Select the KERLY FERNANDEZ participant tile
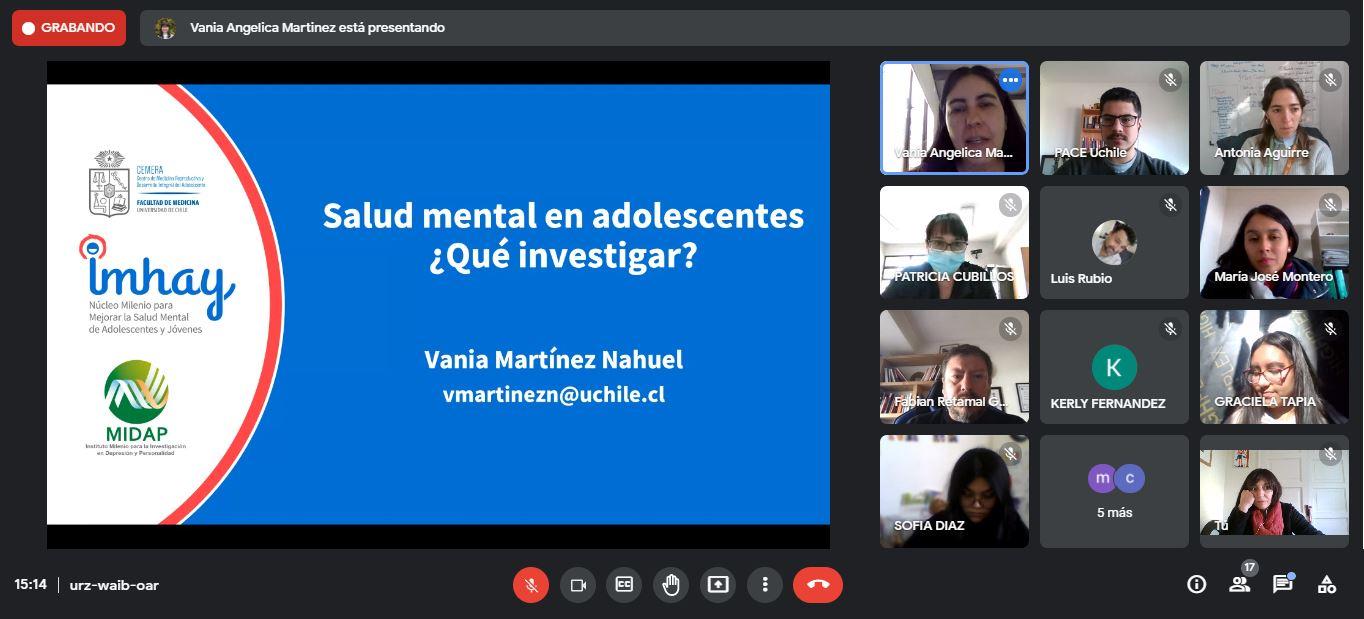 click(x=1114, y=367)
